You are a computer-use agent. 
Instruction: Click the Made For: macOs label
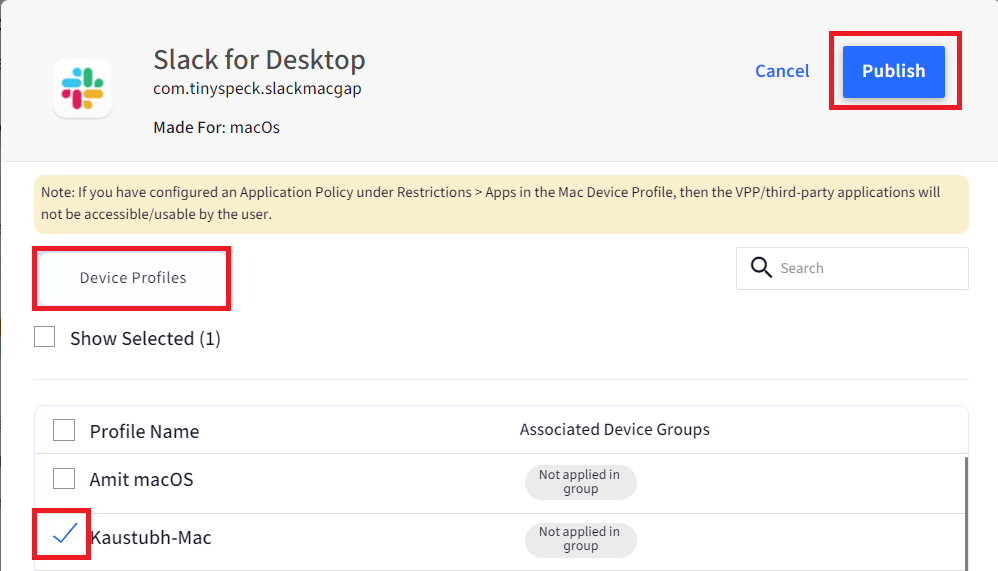[x=216, y=127]
